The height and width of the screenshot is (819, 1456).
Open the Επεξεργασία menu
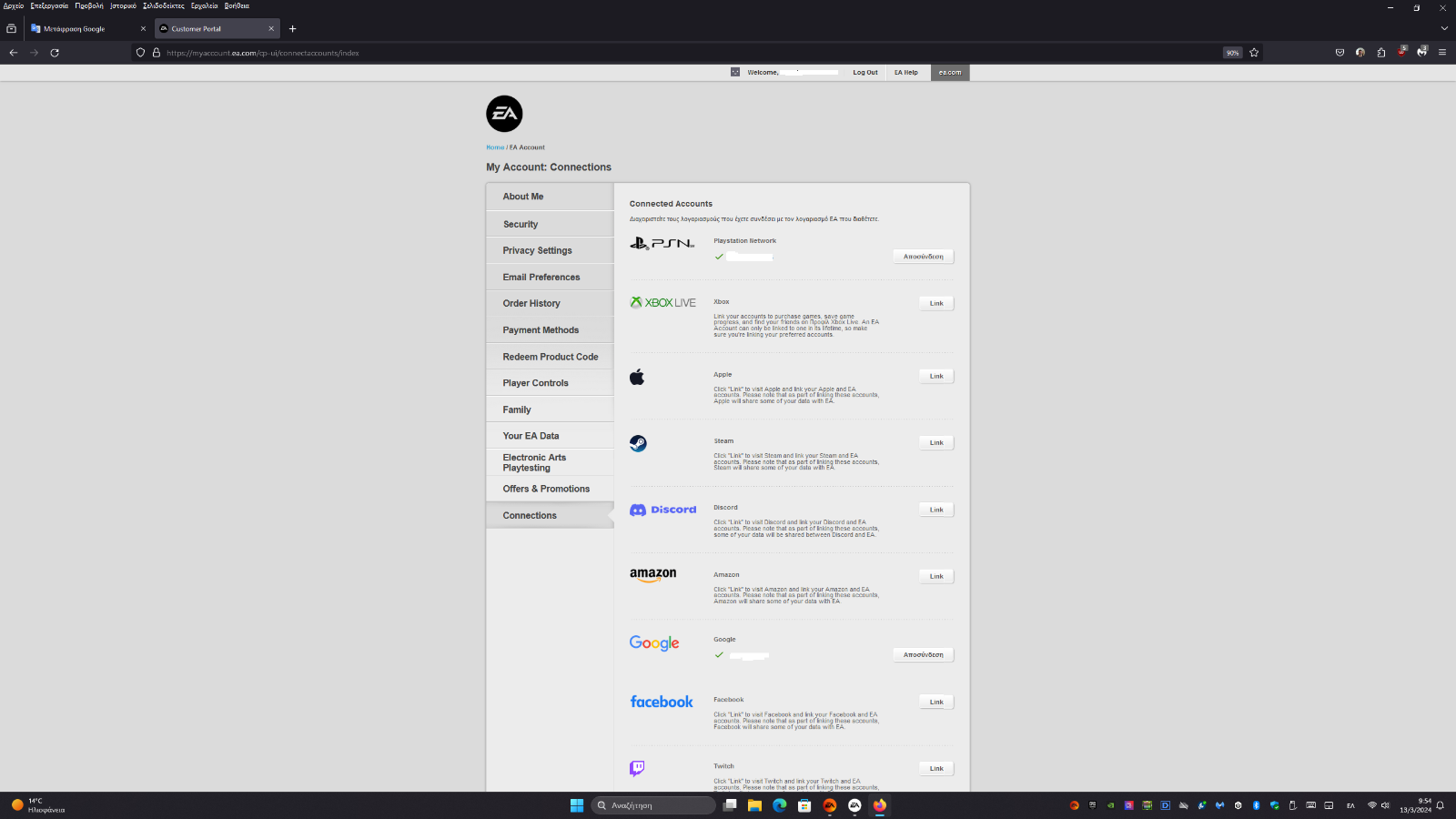click(x=49, y=5)
